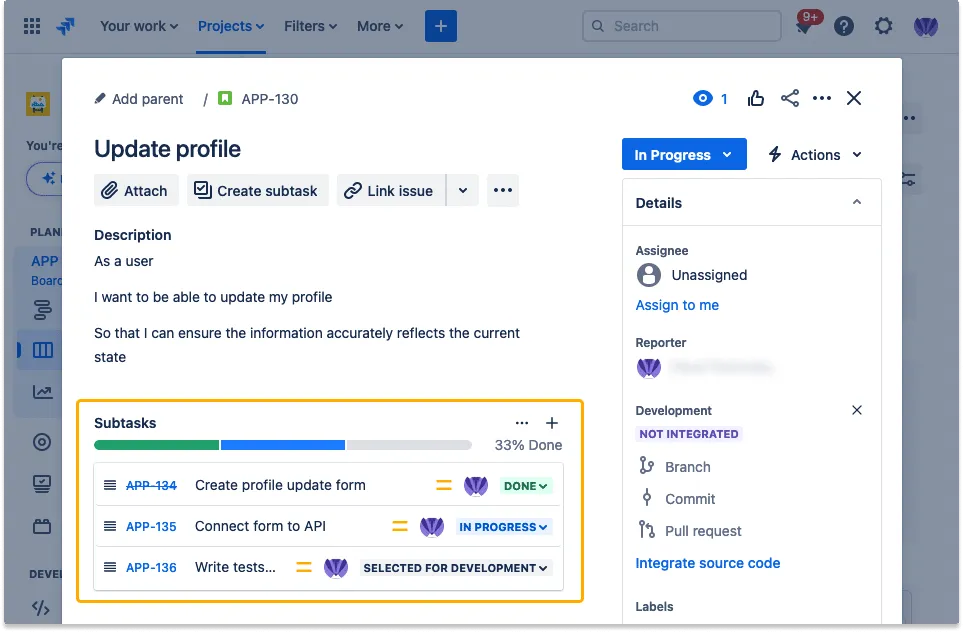Open the user profile avatar in top bar
The height and width of the screenshot is (632, 963).
pos(925,26)
